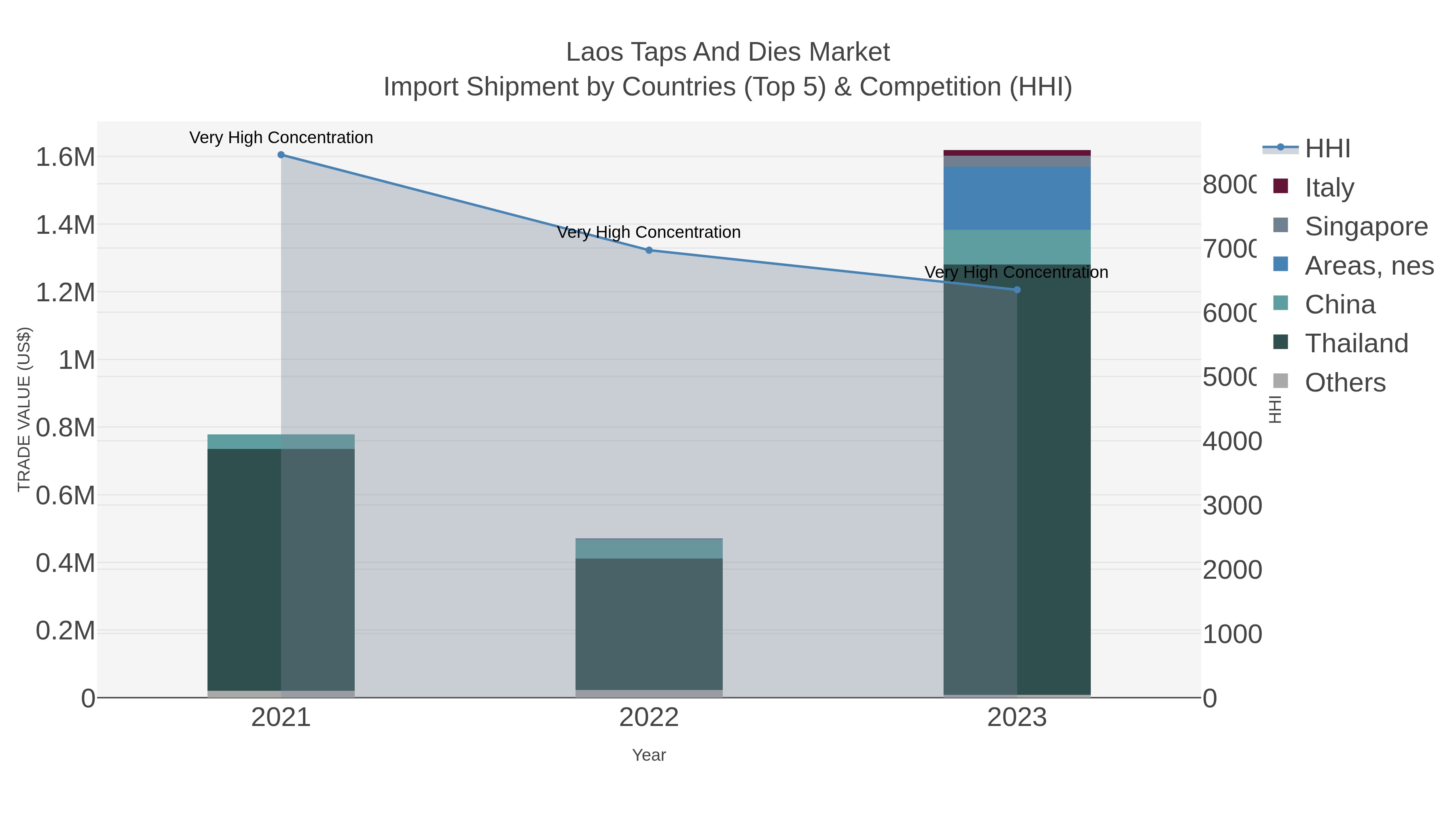Viewport: 1456px width, 819px height.
Task: Click the Singapore legend color swatch
Action: [x=1281, y=225]
